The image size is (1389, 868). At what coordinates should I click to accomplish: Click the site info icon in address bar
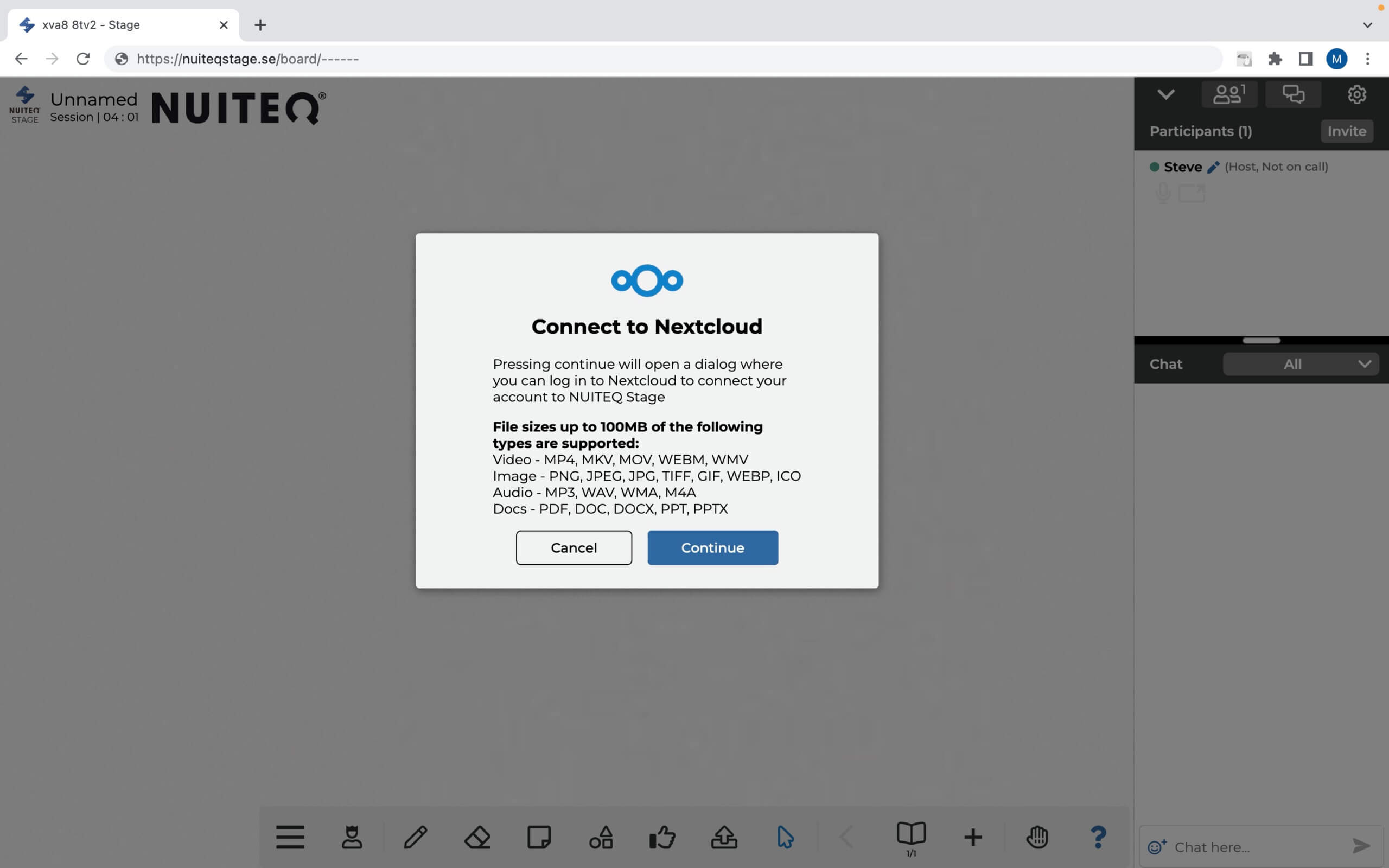click(x=121, y=59)
